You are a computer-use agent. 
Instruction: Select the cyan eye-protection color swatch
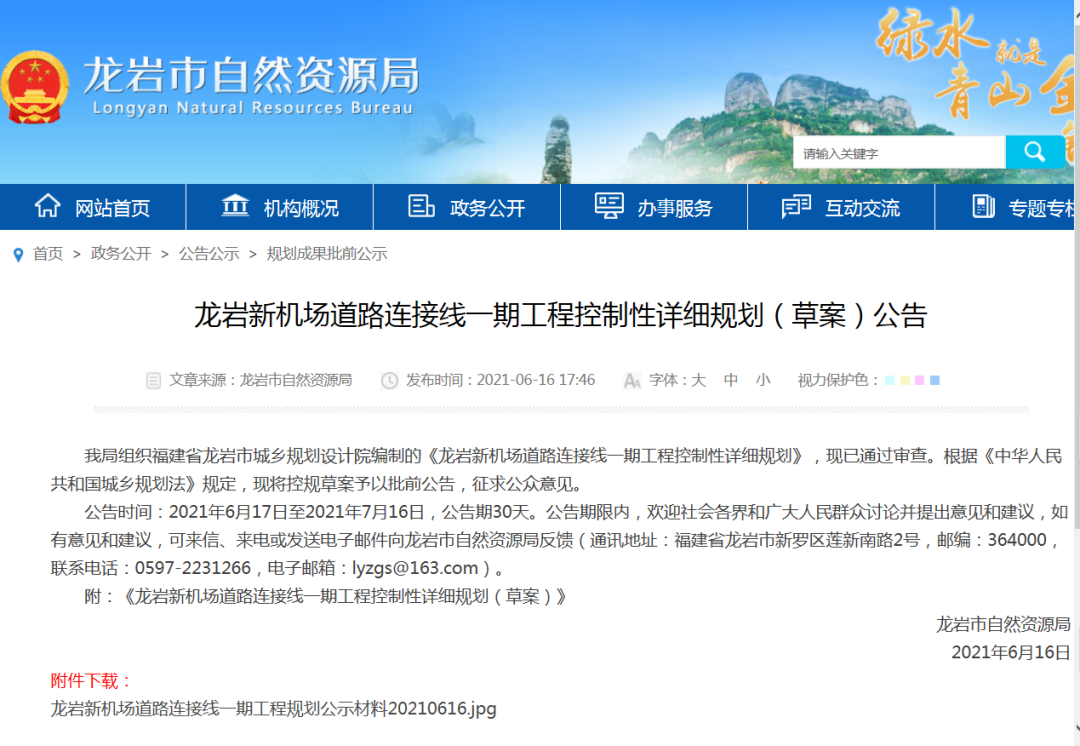coord(889,381)
